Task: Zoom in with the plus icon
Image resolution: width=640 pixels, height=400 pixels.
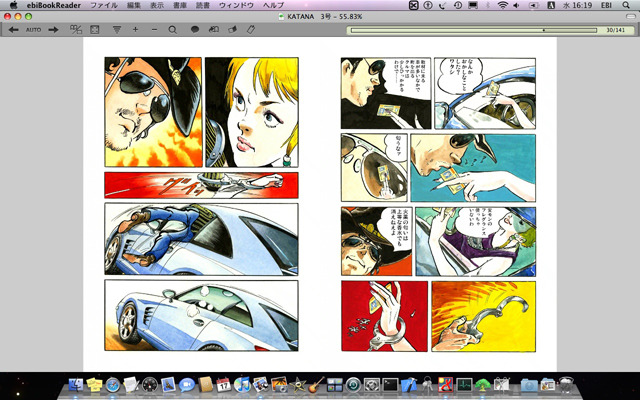Action: point(136,30)
